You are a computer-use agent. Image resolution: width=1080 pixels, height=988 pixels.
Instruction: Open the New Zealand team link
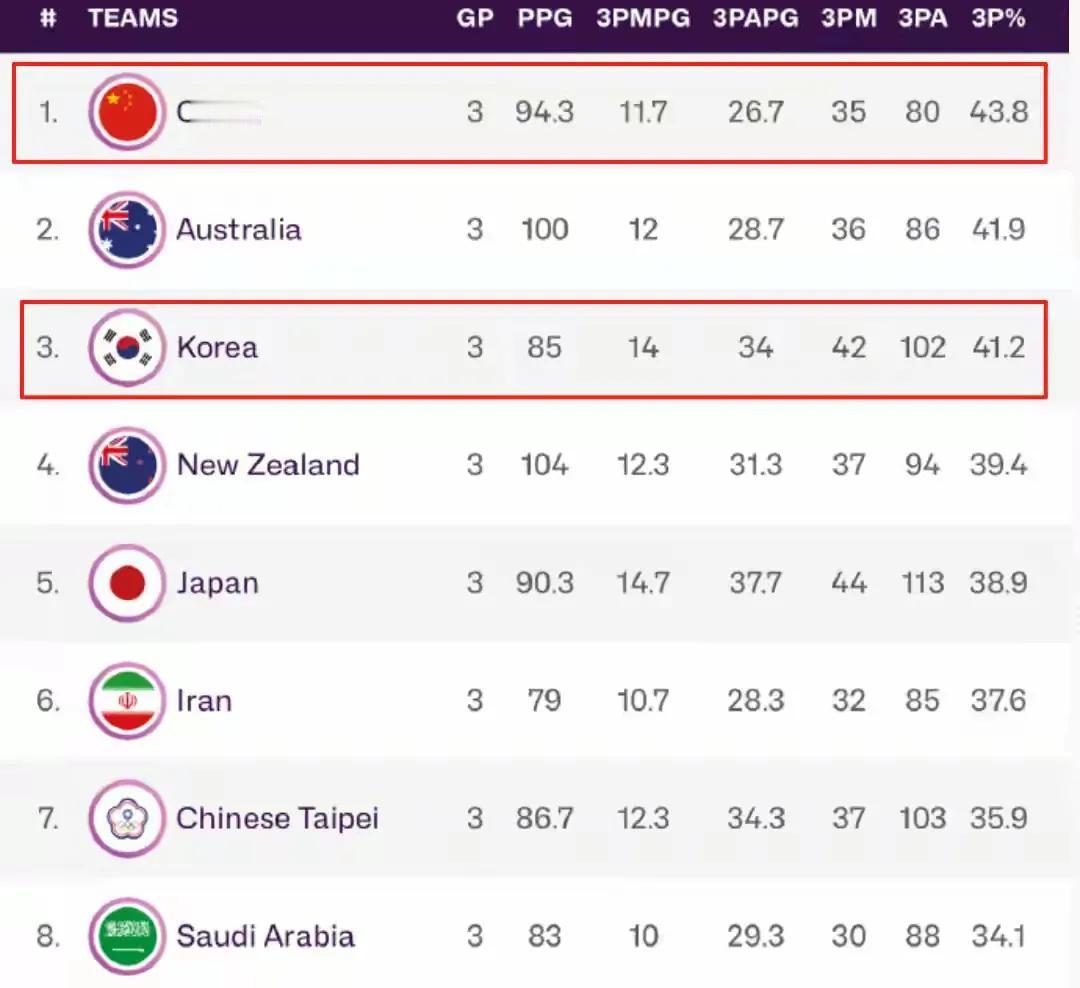click(268, 465)
